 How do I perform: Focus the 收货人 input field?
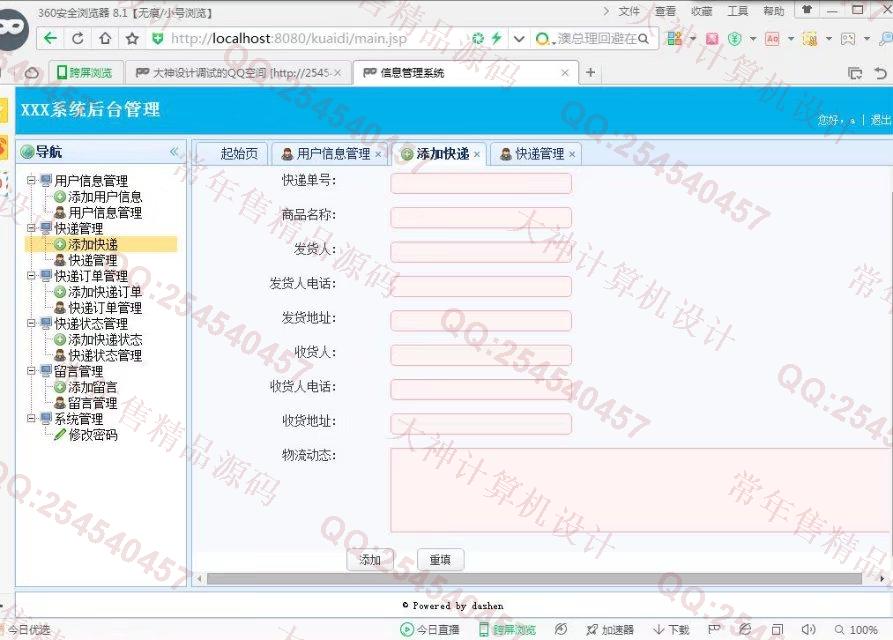[481, 355]
